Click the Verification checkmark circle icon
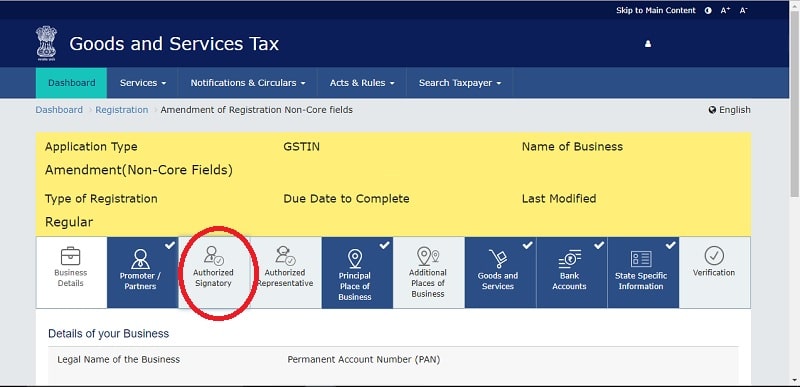 pyautogui.click(x=714, y=255)
